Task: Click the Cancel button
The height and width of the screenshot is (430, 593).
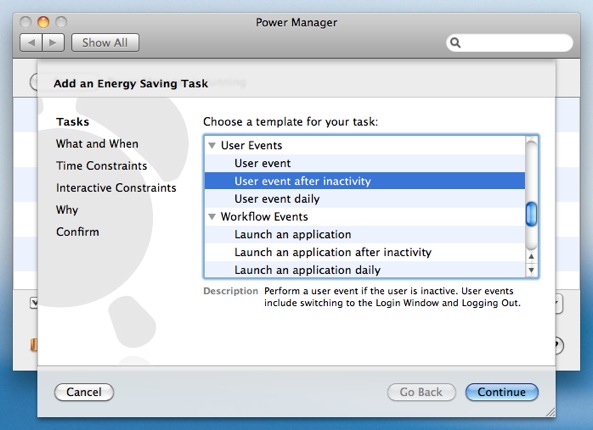Action: pyautogui.click(x=84, y=392)
